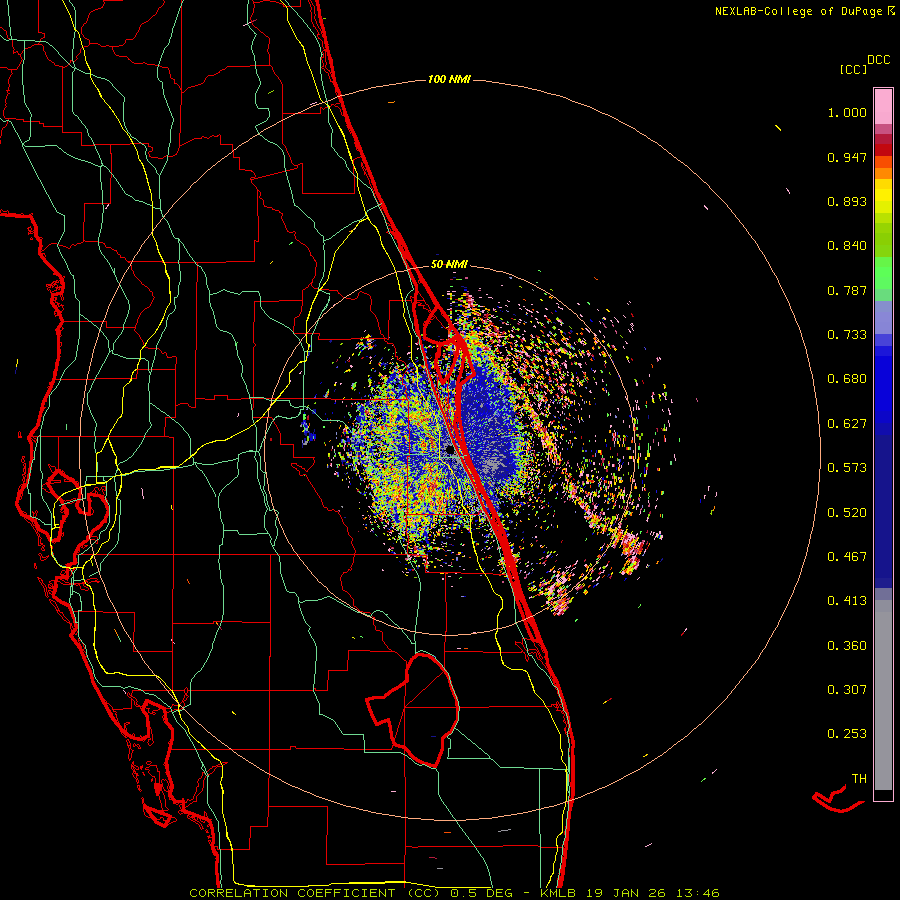900x900 pixels.
Task: Click the 1.000 color scale label
Action: click(847, 112)
